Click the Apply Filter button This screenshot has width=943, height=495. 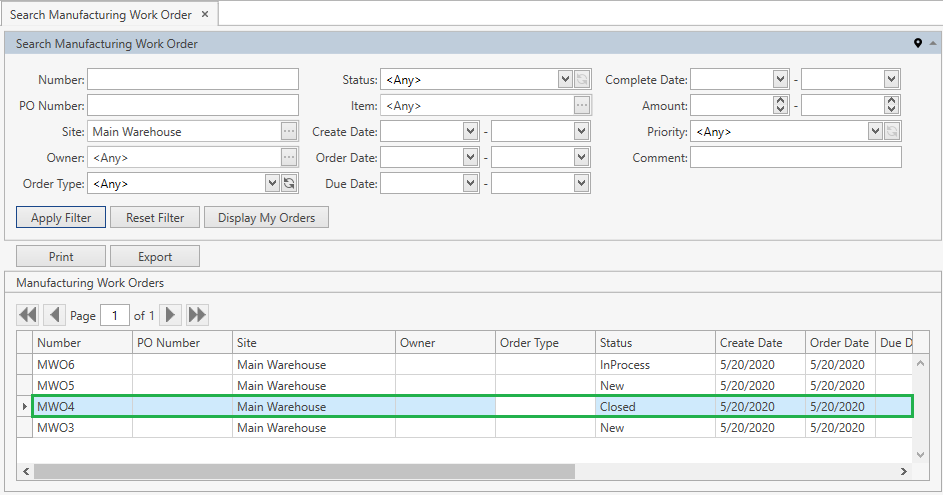click(x=61, y=218)
